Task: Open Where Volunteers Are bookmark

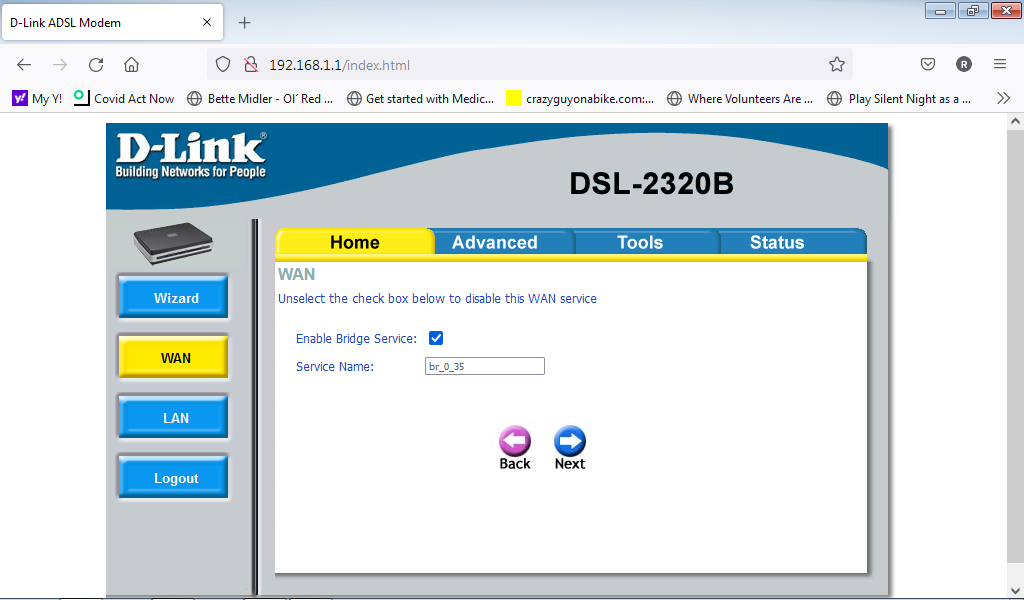Action: click(x=740, y=99)
